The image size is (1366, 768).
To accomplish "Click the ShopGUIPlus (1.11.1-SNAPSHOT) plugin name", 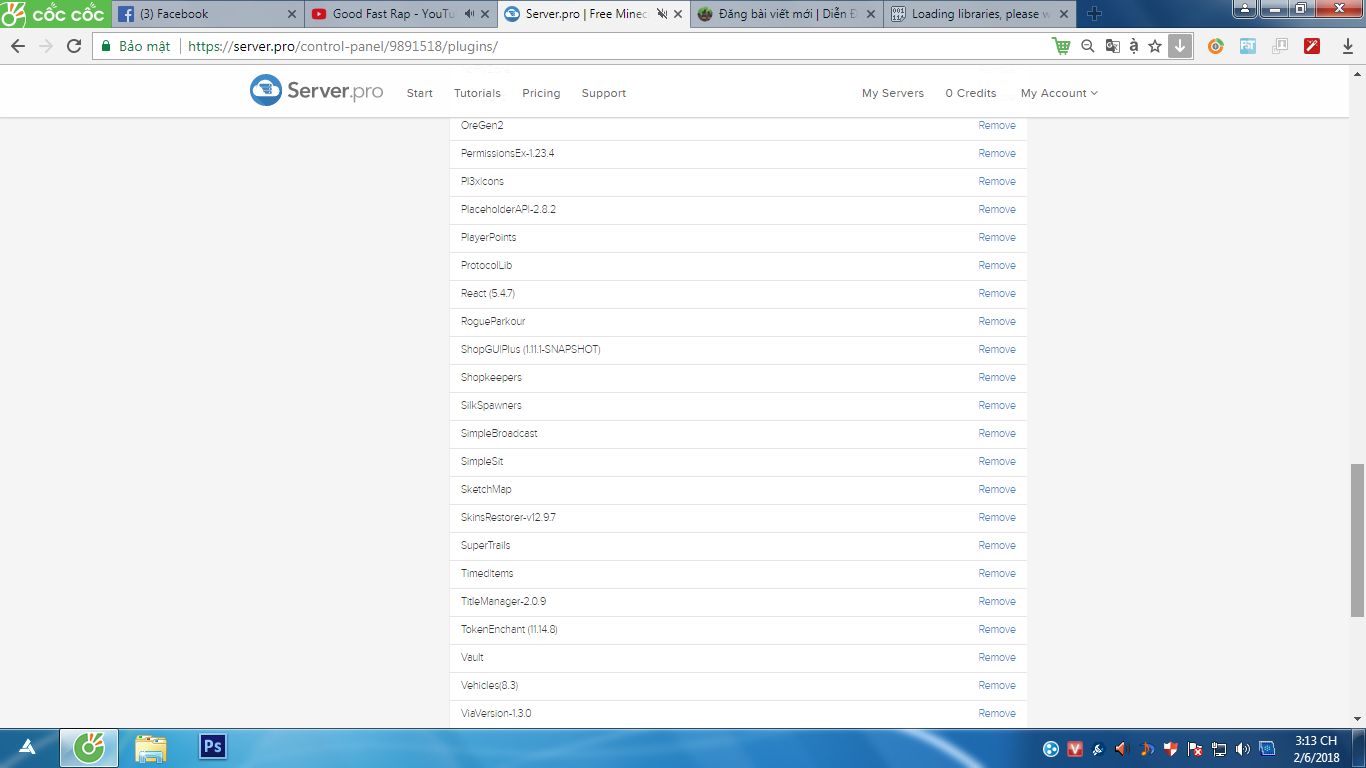I will (x=530, y=349).
